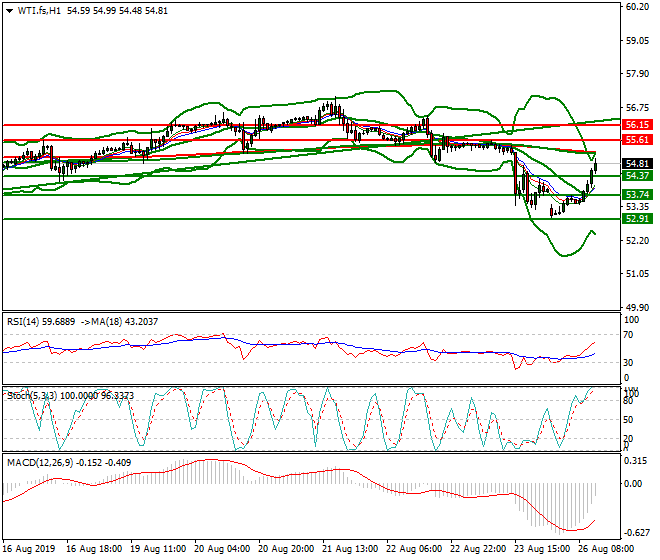
Task: Click the 59.05 value on price scale
Action: click(637, 41)
